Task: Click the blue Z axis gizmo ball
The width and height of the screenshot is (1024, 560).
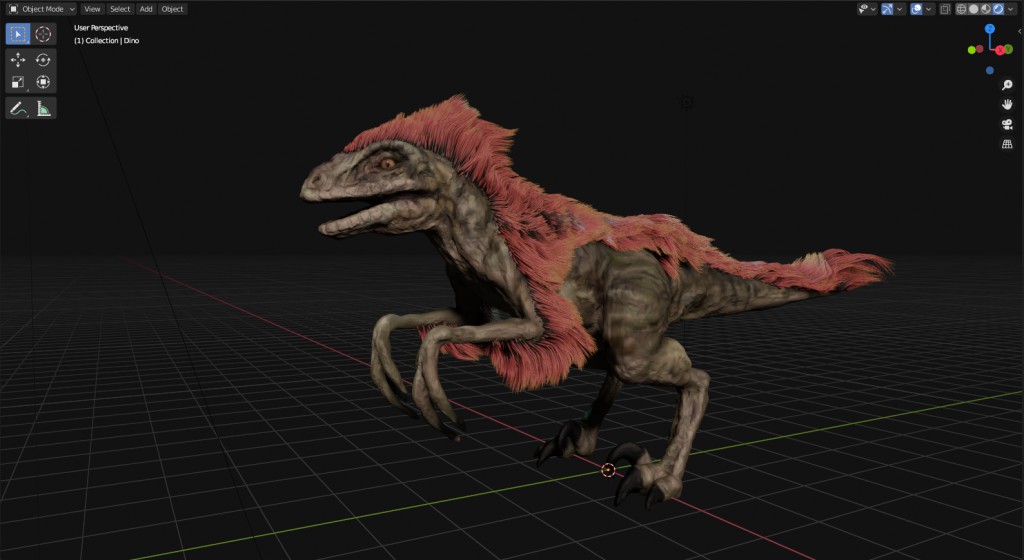Action: (989, 30)
